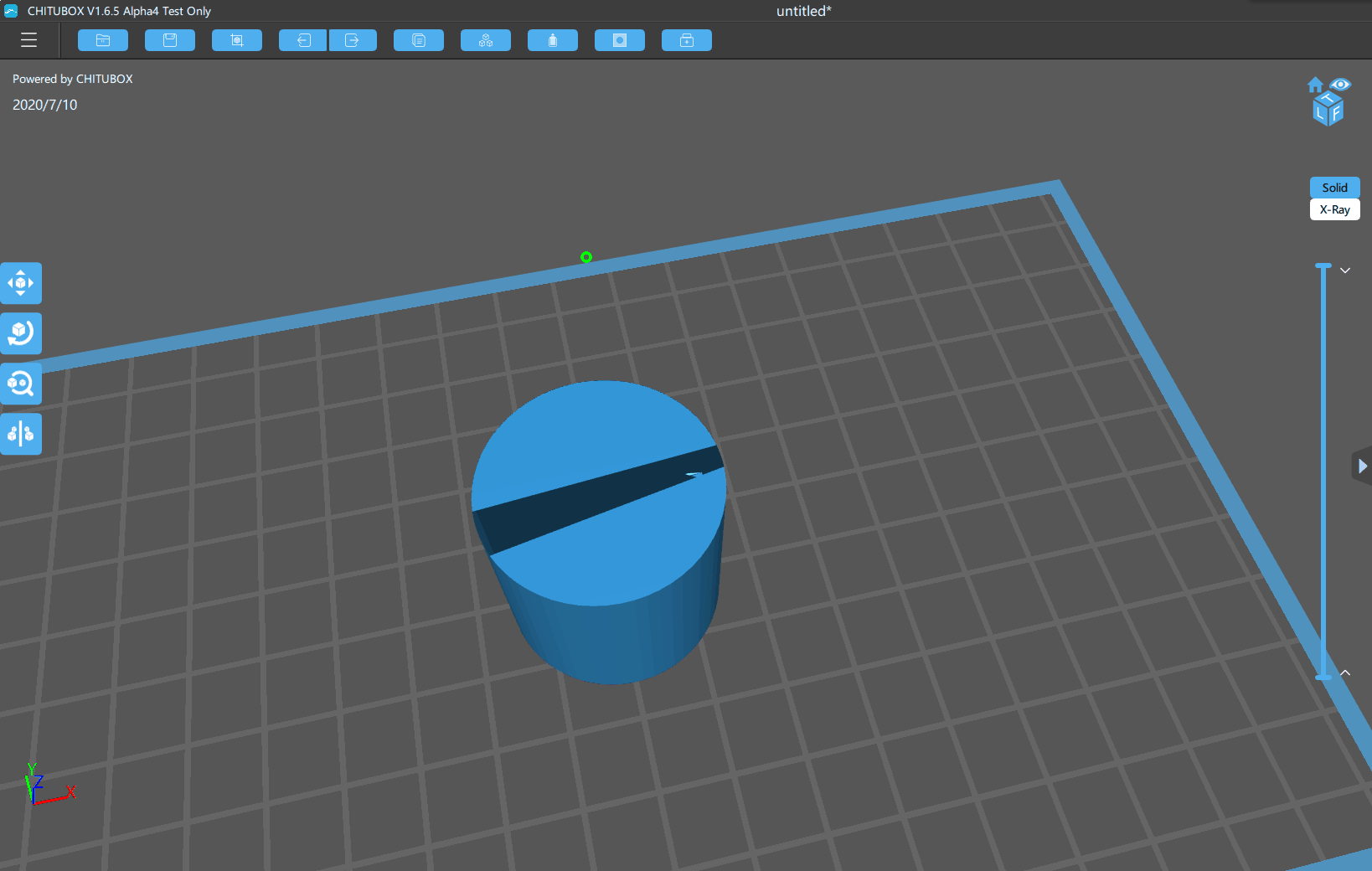
Task: Select the Rotate tool
Action: coord(21,333)
